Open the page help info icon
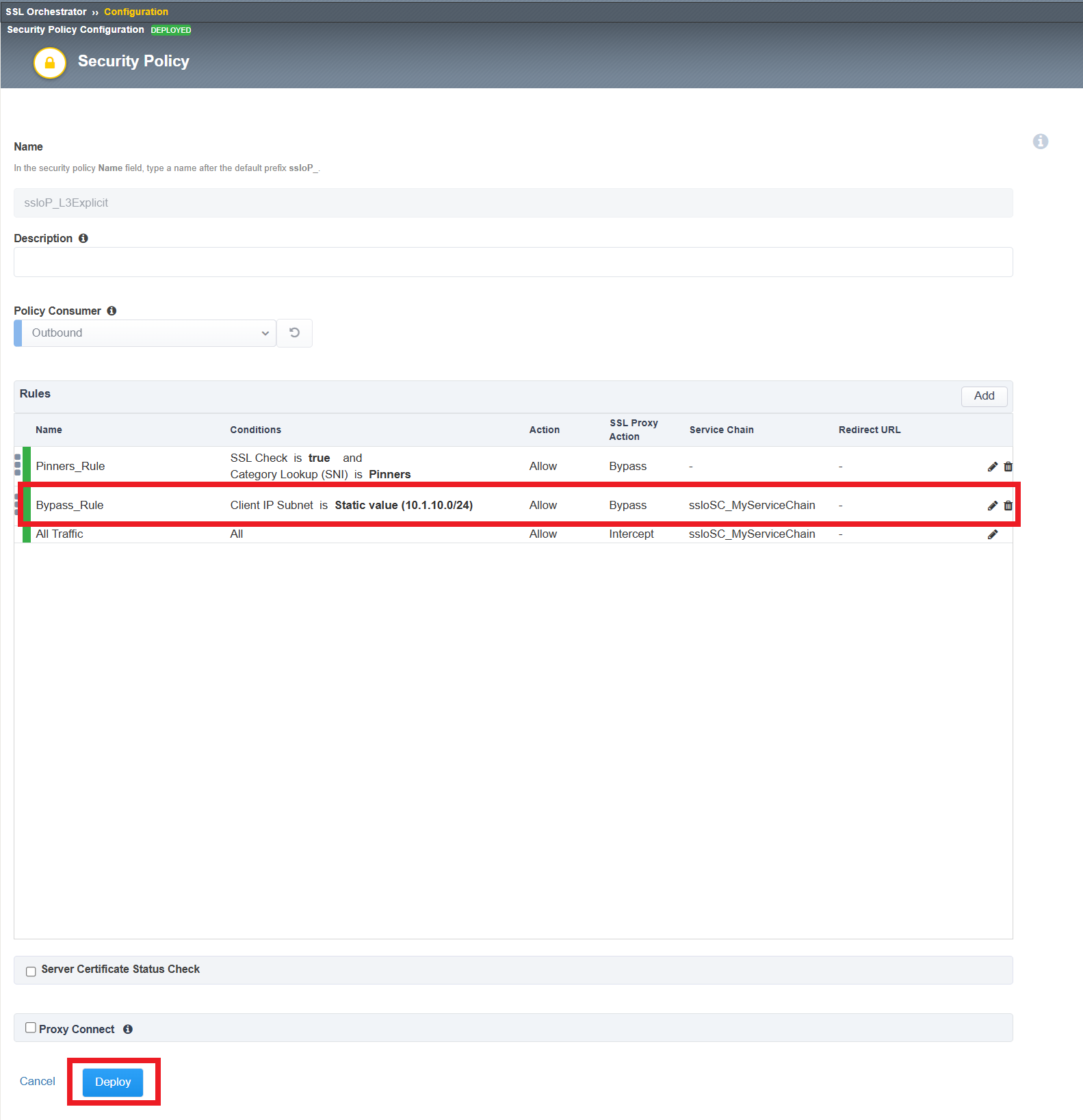 click(1041, 141)
